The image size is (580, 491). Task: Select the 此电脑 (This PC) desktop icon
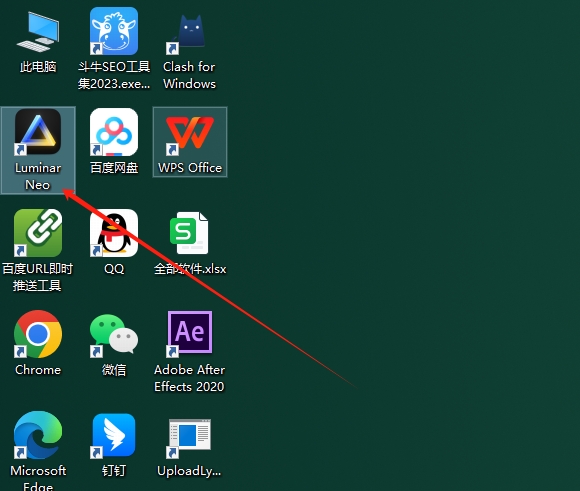38,31
